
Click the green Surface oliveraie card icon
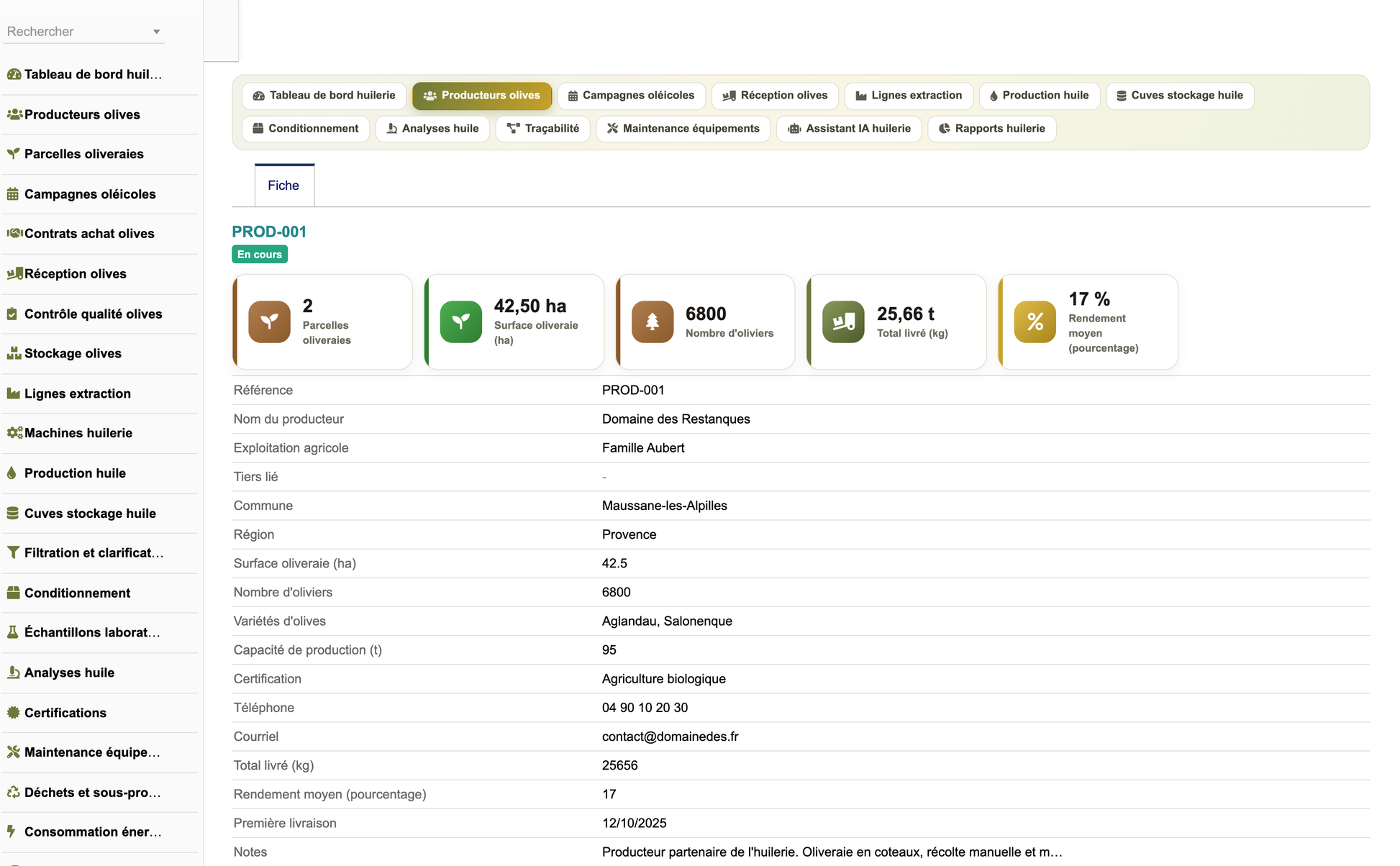[460, 322]
